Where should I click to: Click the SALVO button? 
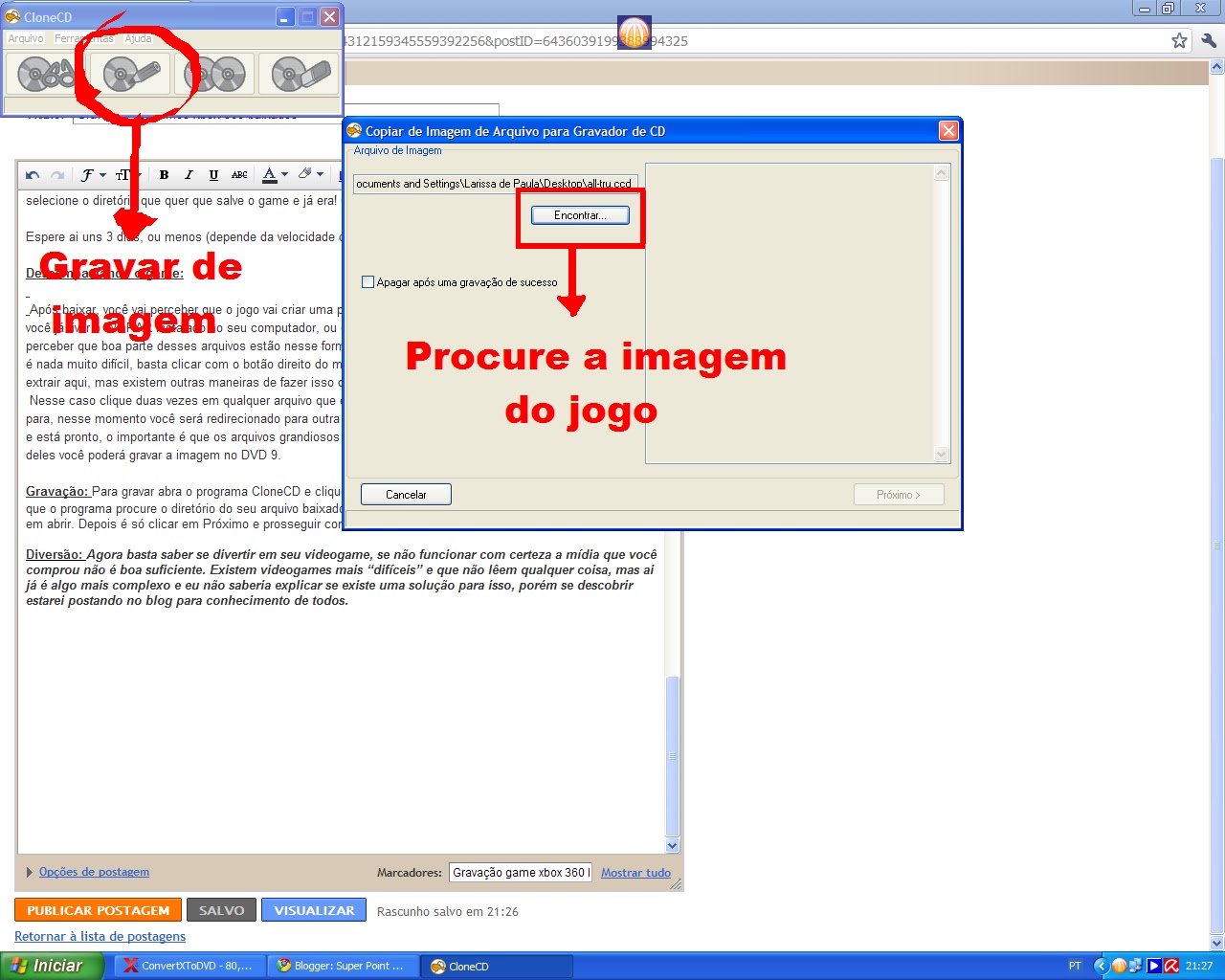click(x=221, y=910)
